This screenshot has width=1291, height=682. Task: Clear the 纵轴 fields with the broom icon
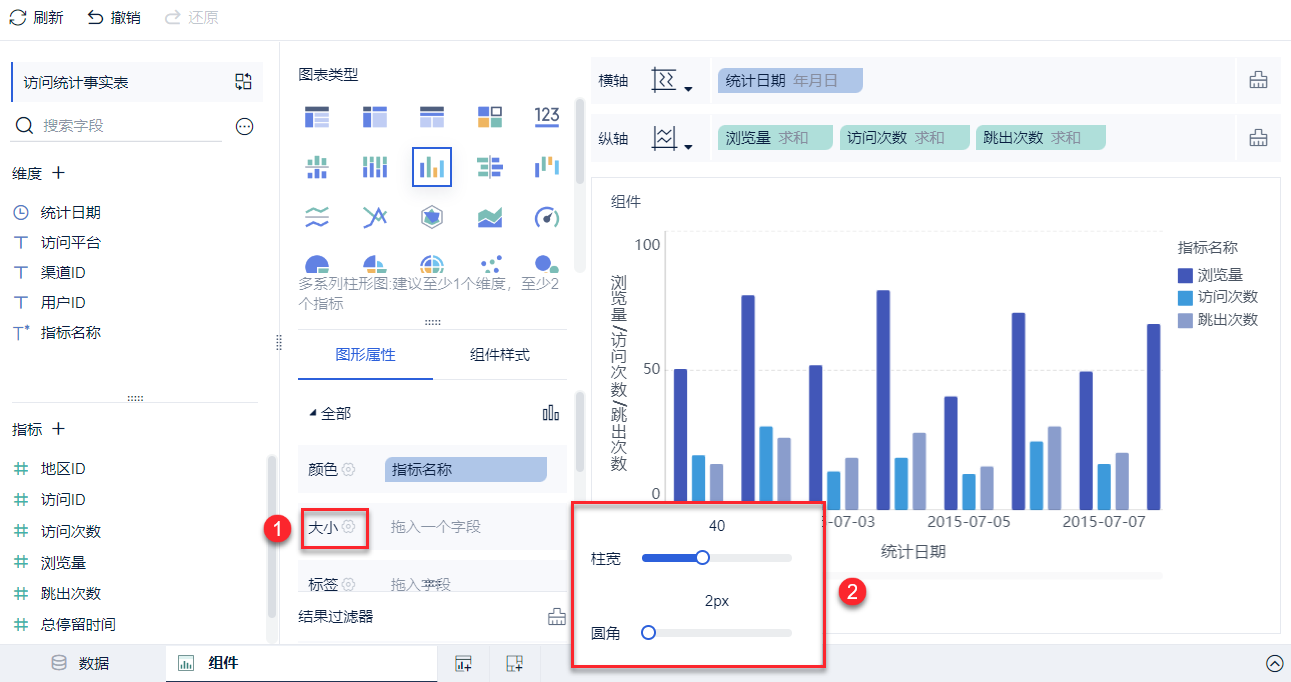coord(1258,138)
